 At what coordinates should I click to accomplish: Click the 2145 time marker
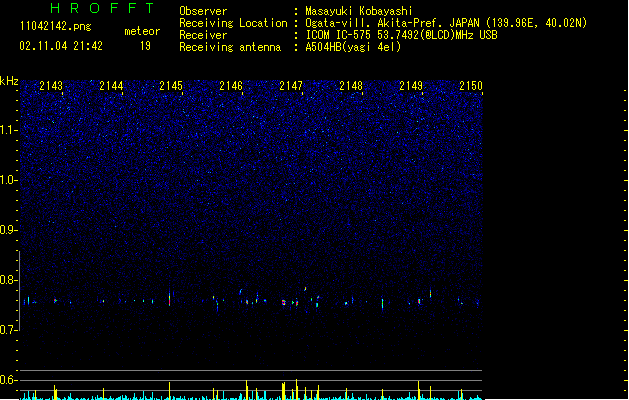coord(171,86)
